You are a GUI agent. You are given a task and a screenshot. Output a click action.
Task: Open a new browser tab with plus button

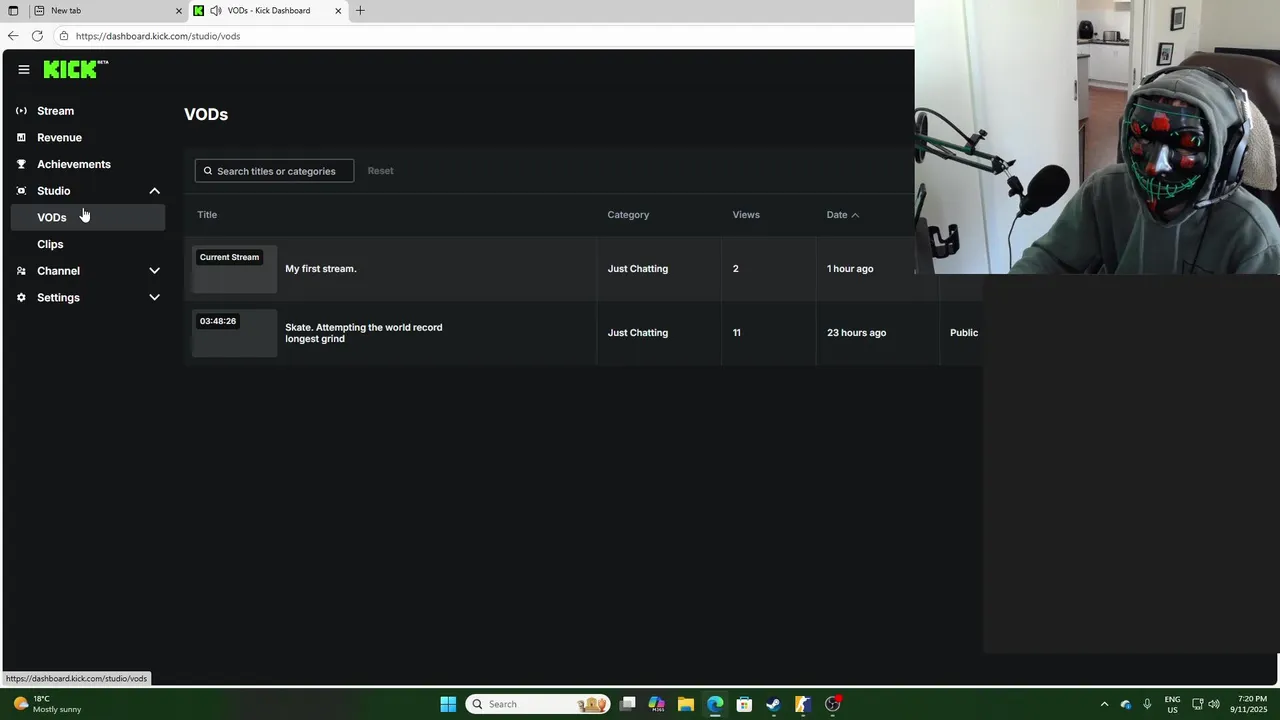pos(360,11)
